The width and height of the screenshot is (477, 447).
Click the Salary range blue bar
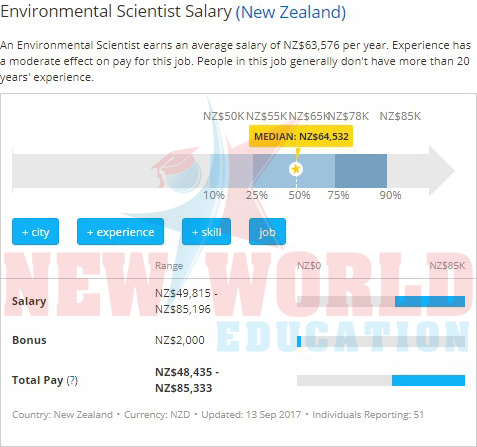pyautogui.click(x=430, y=301)
